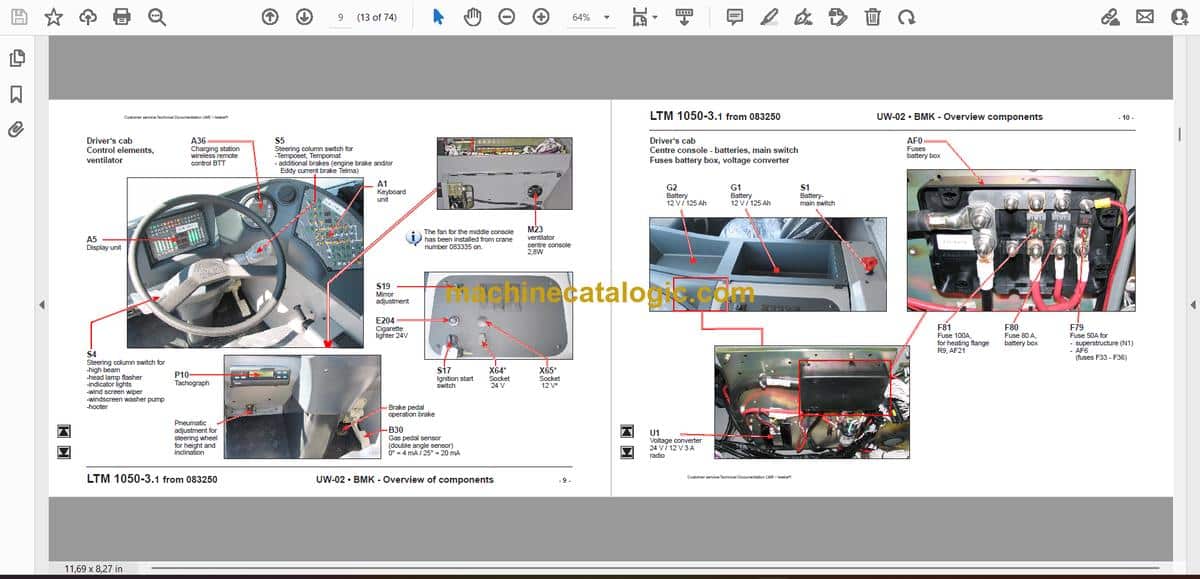This screenshot has width=1200, height=579.
Task: Click the zoom out minus icon
Action: 507,17
